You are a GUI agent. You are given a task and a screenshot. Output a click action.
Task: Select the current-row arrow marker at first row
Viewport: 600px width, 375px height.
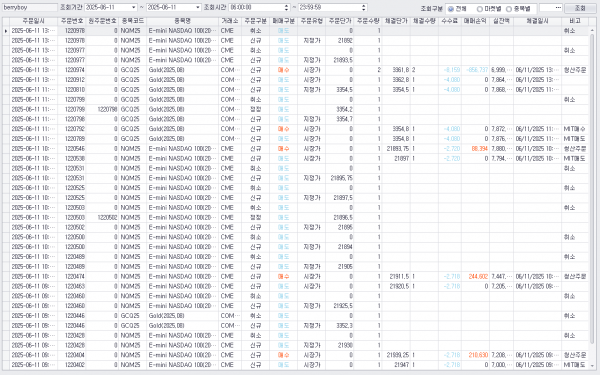tap(6, 31)
